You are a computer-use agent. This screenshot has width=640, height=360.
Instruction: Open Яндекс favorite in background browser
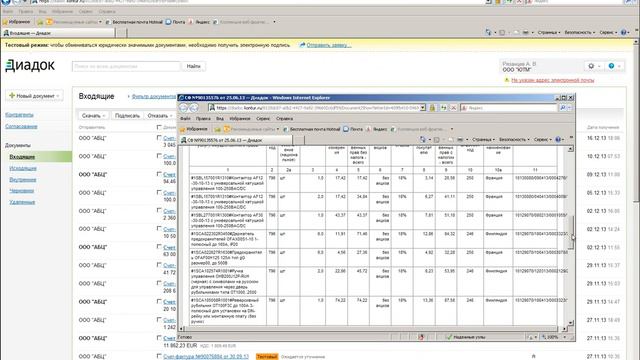(199, 22)
